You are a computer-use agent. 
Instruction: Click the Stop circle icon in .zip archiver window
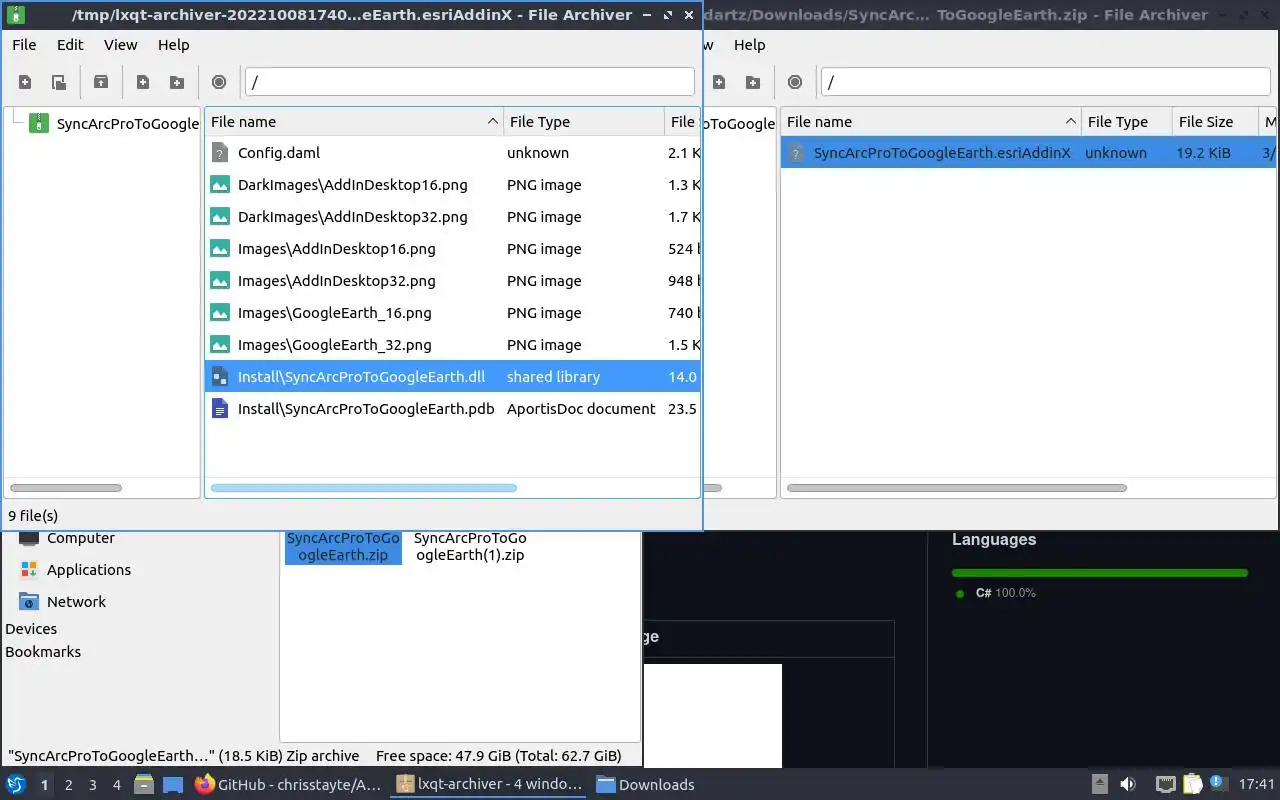[x=795, y=82]
